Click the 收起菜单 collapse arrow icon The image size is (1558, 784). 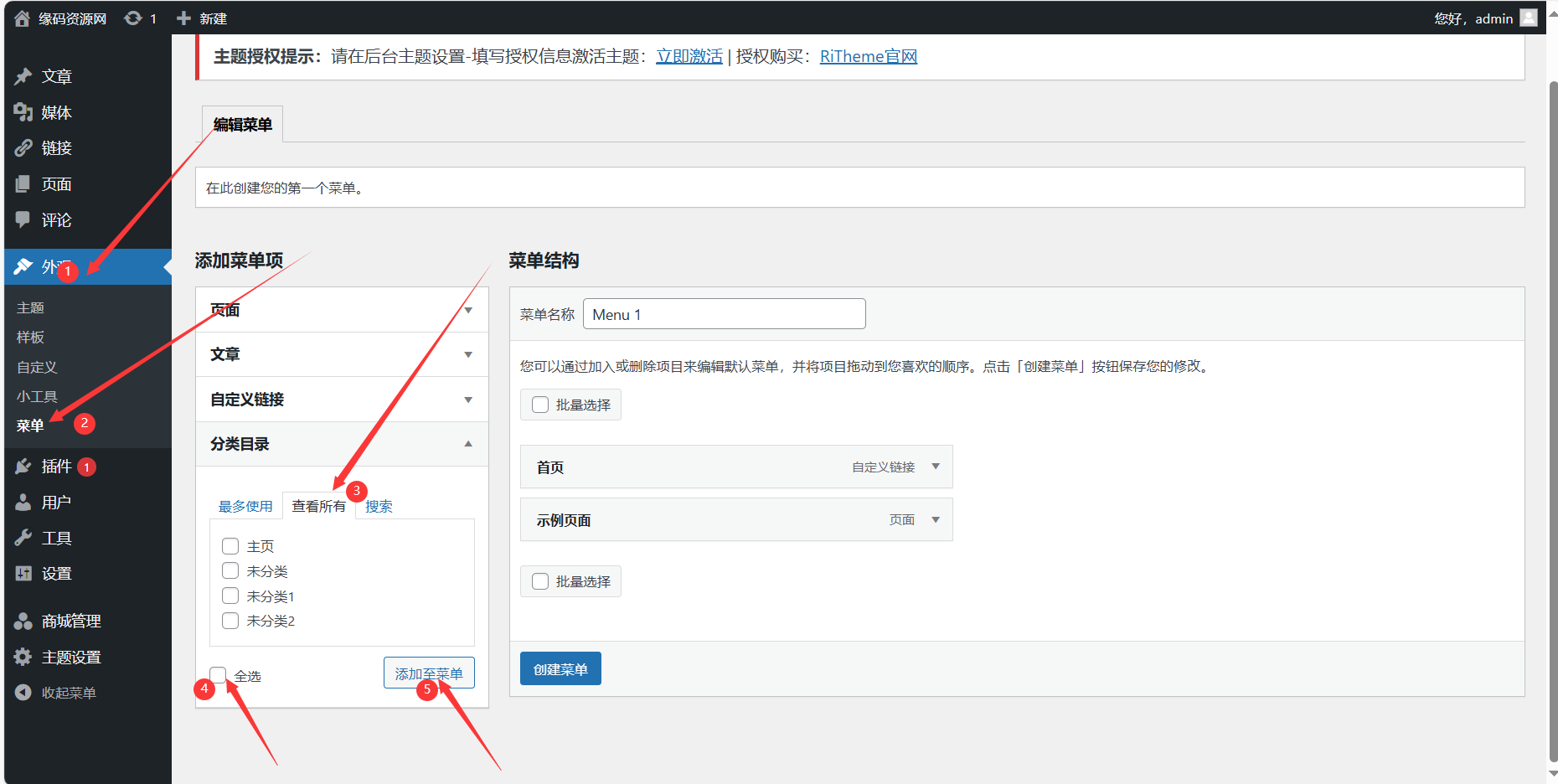pos(23,693)
